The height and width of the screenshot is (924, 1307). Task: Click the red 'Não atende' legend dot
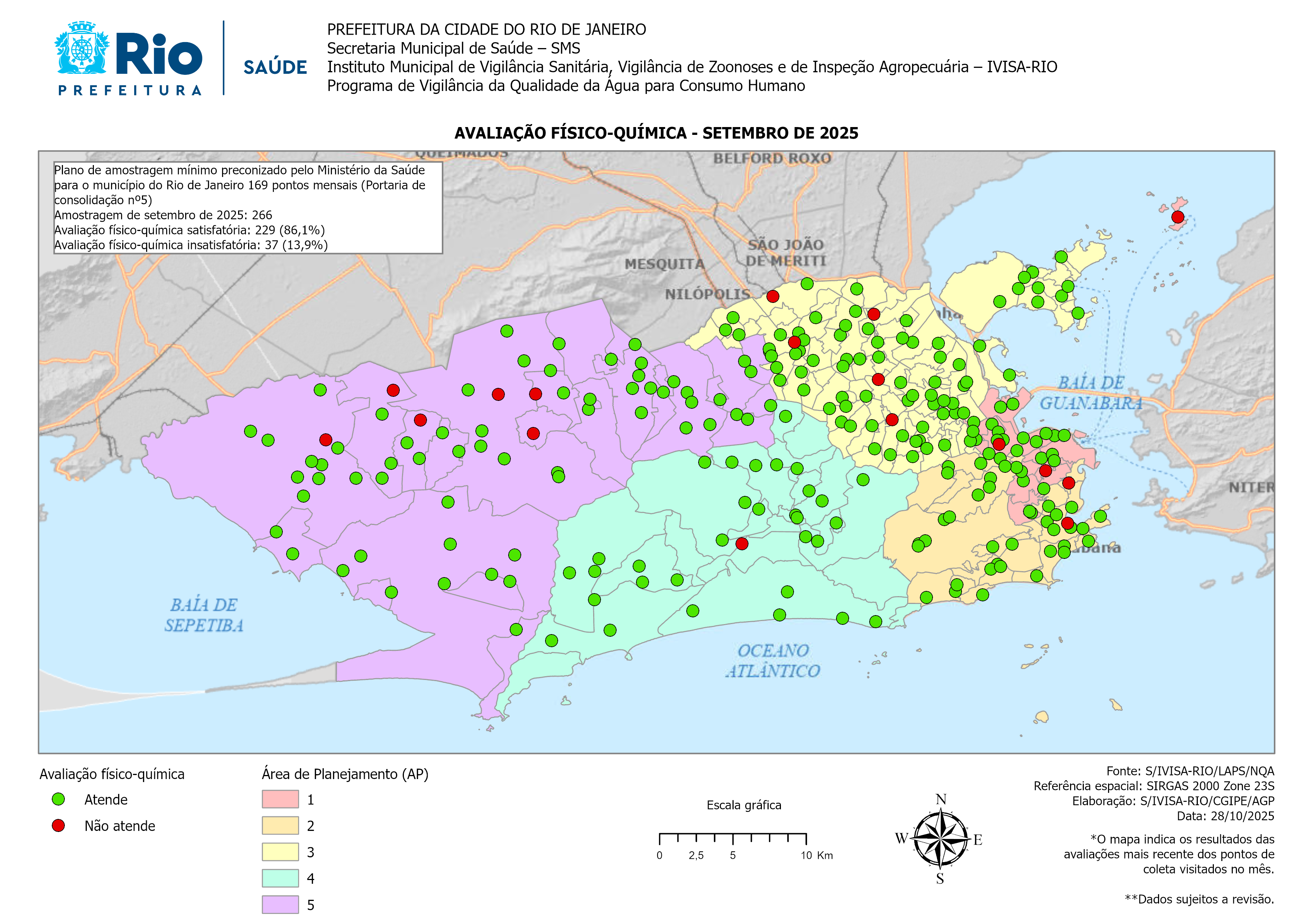coord(58,826)
